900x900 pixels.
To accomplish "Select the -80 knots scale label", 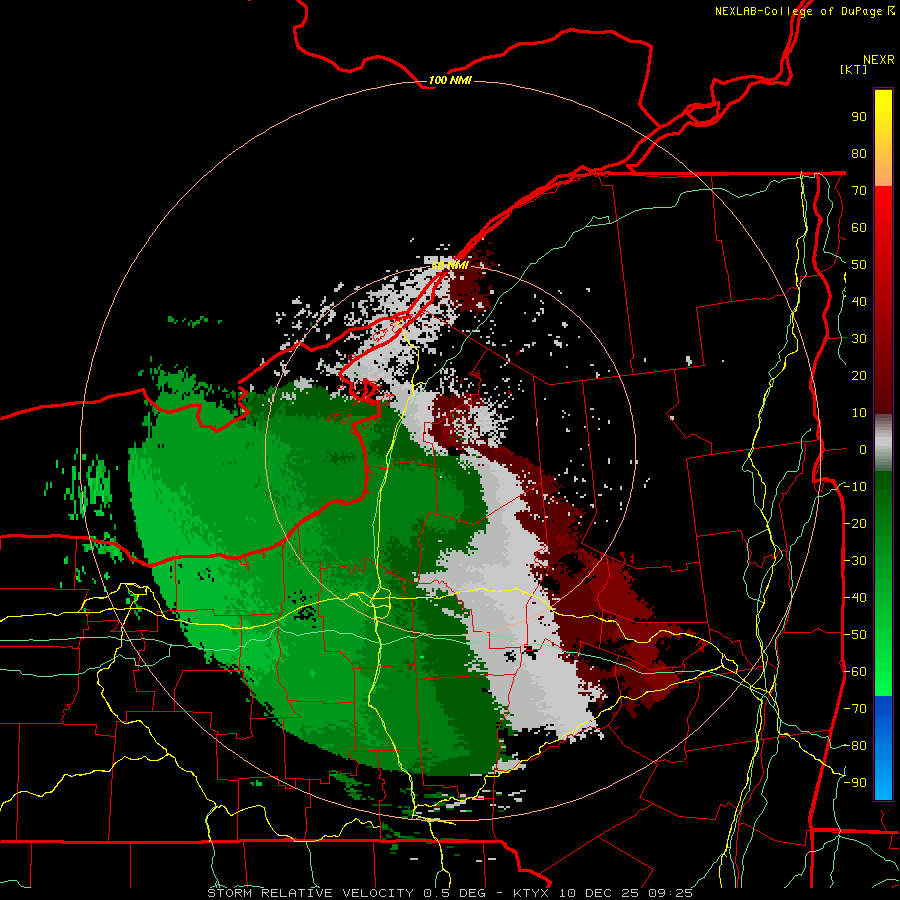I will click(x=855, y=746).
